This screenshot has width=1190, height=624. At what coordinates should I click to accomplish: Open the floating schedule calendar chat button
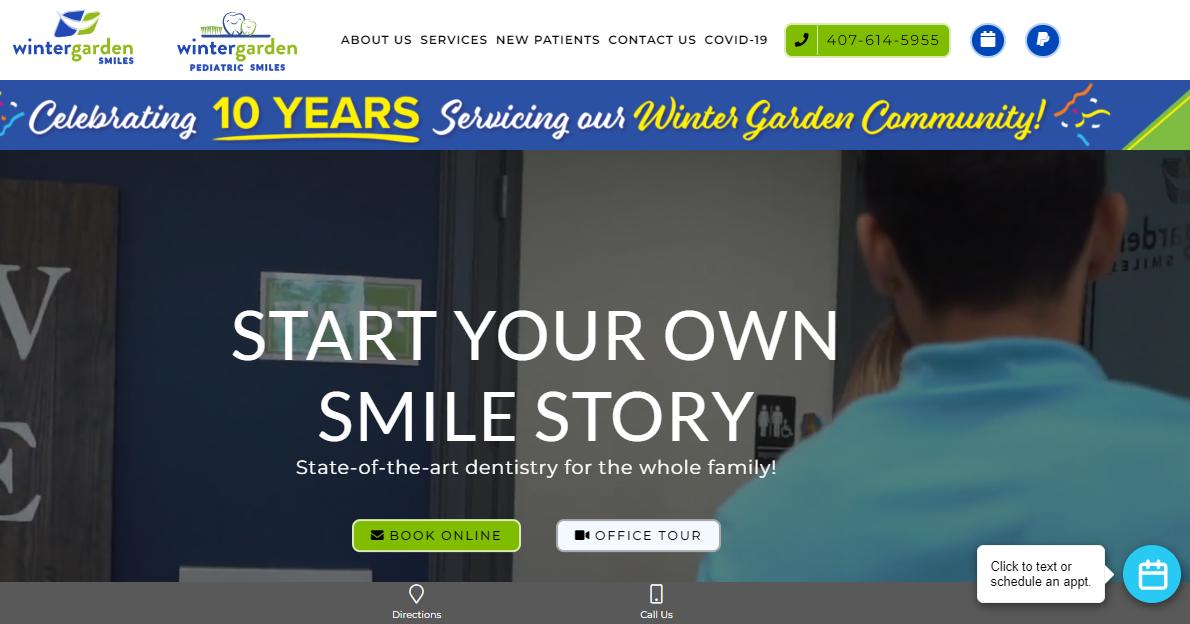(1152, 574)
